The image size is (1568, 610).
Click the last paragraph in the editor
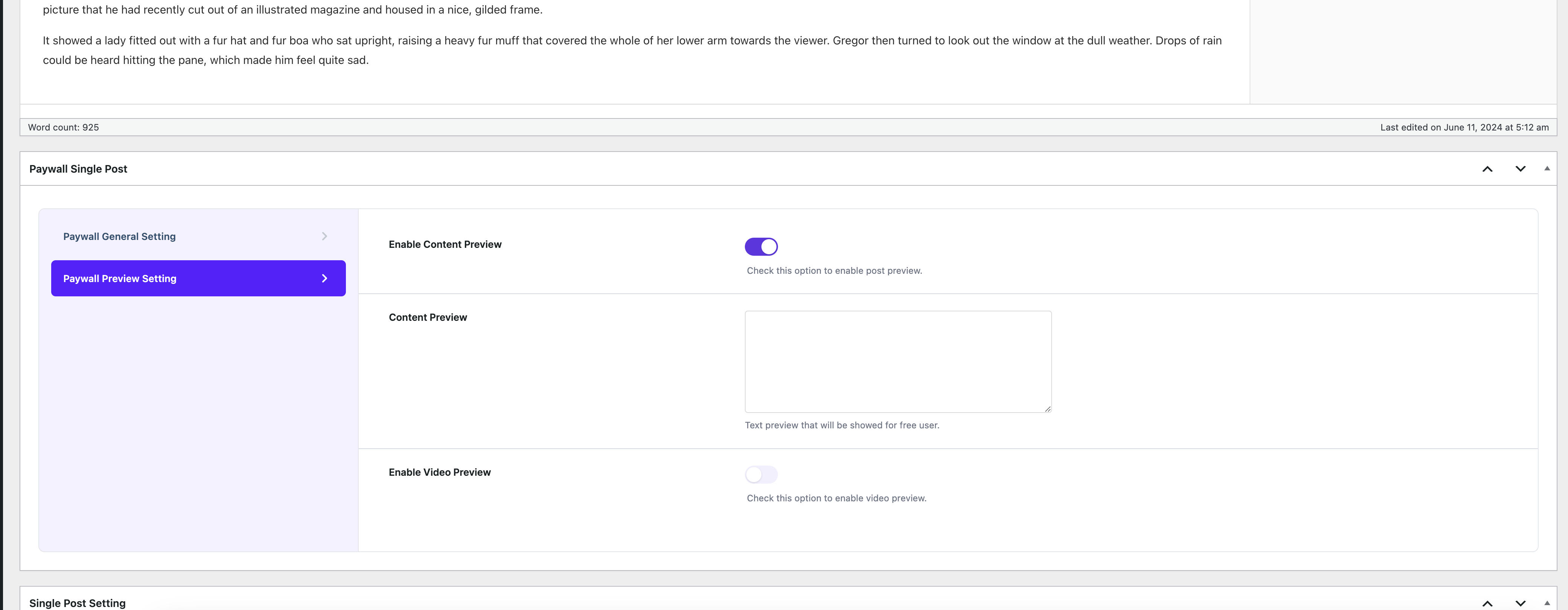631,50
